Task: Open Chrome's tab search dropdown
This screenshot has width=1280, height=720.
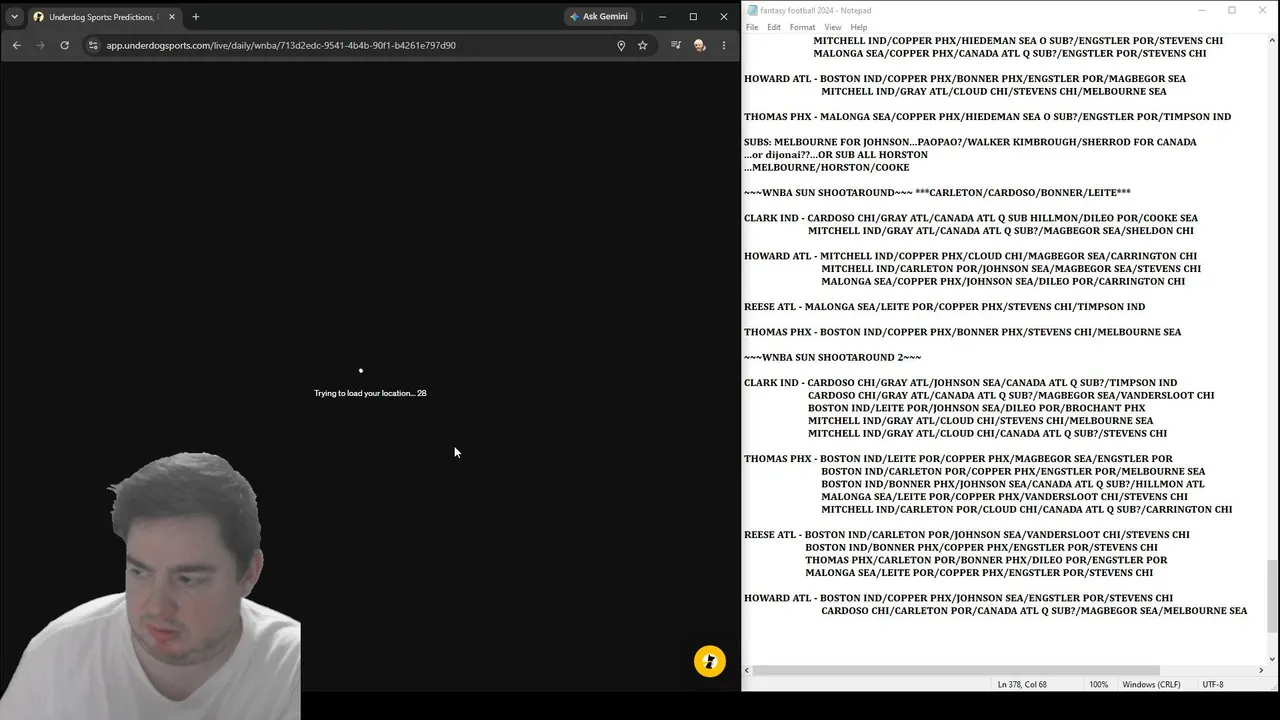Action: [14, 17]
